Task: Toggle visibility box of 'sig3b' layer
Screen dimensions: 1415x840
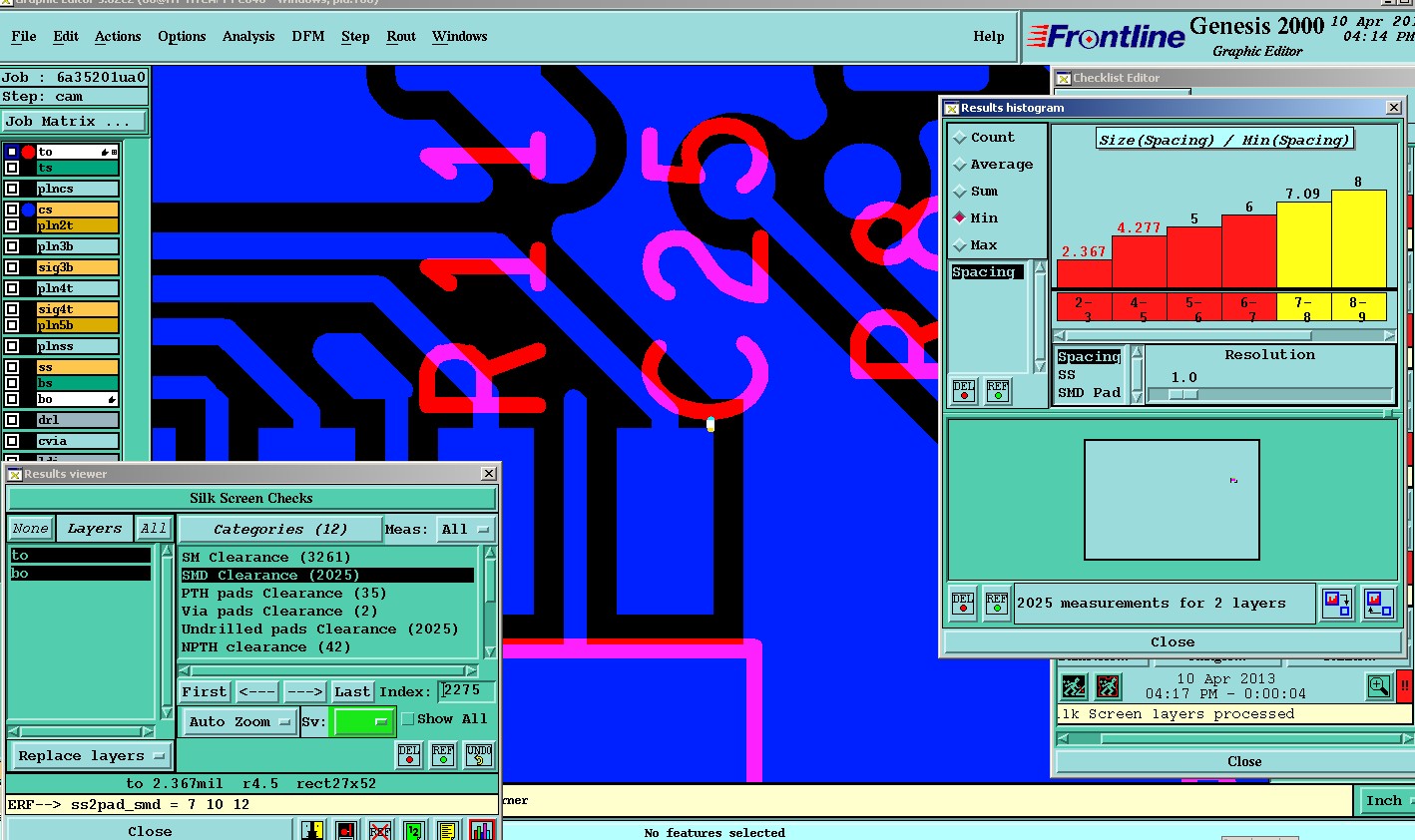Action: pyautogui.click(x=12, y=267)
